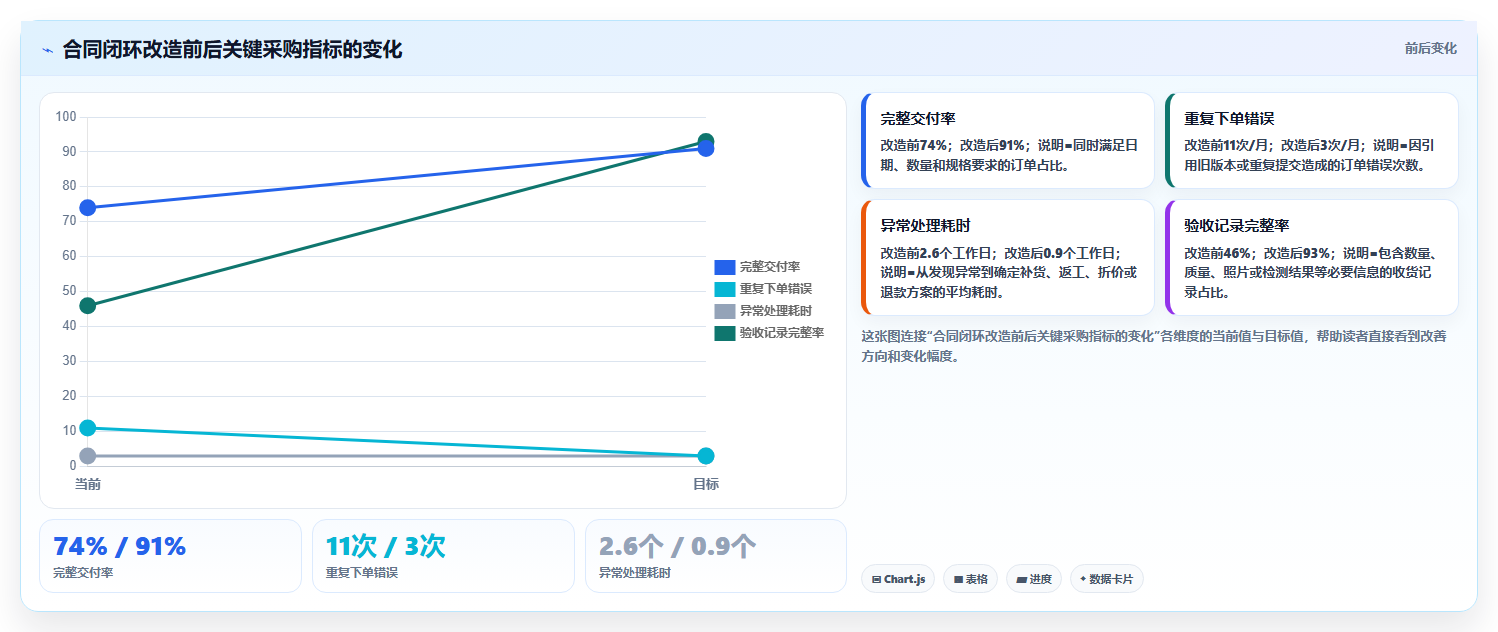Click the 验收记录完整率 point at 当前 (46)

pos(88,305)
